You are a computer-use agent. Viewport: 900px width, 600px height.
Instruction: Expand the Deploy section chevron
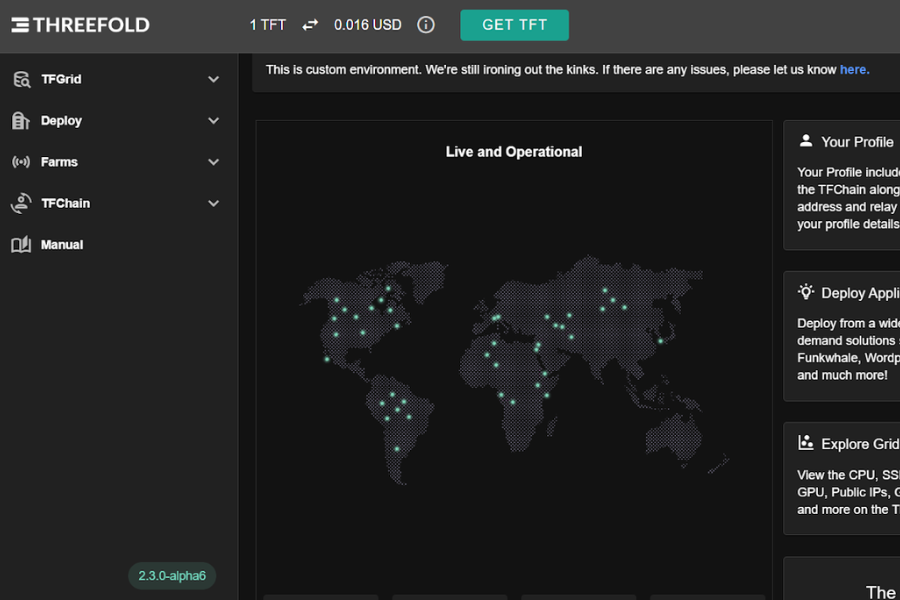[x=213, y=121]
